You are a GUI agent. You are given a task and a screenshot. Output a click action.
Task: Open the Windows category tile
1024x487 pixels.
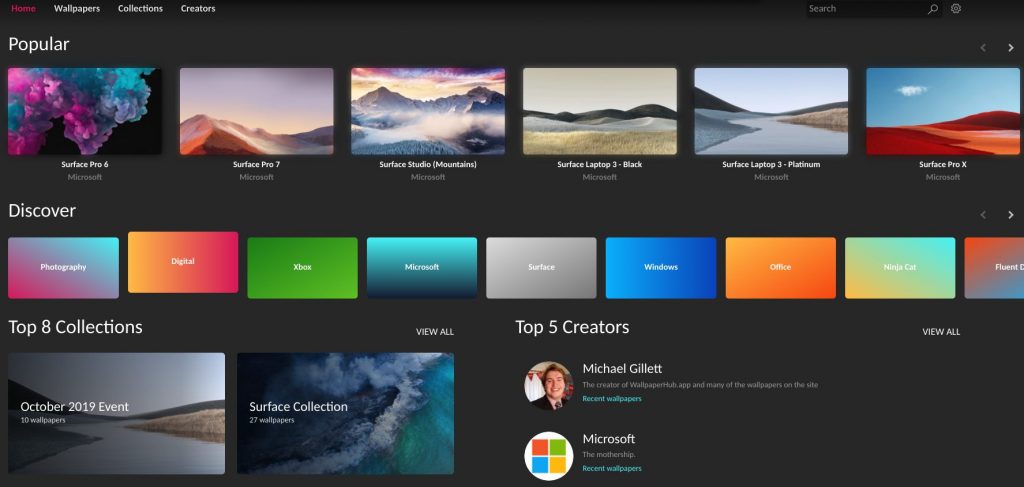coord(661,268)
